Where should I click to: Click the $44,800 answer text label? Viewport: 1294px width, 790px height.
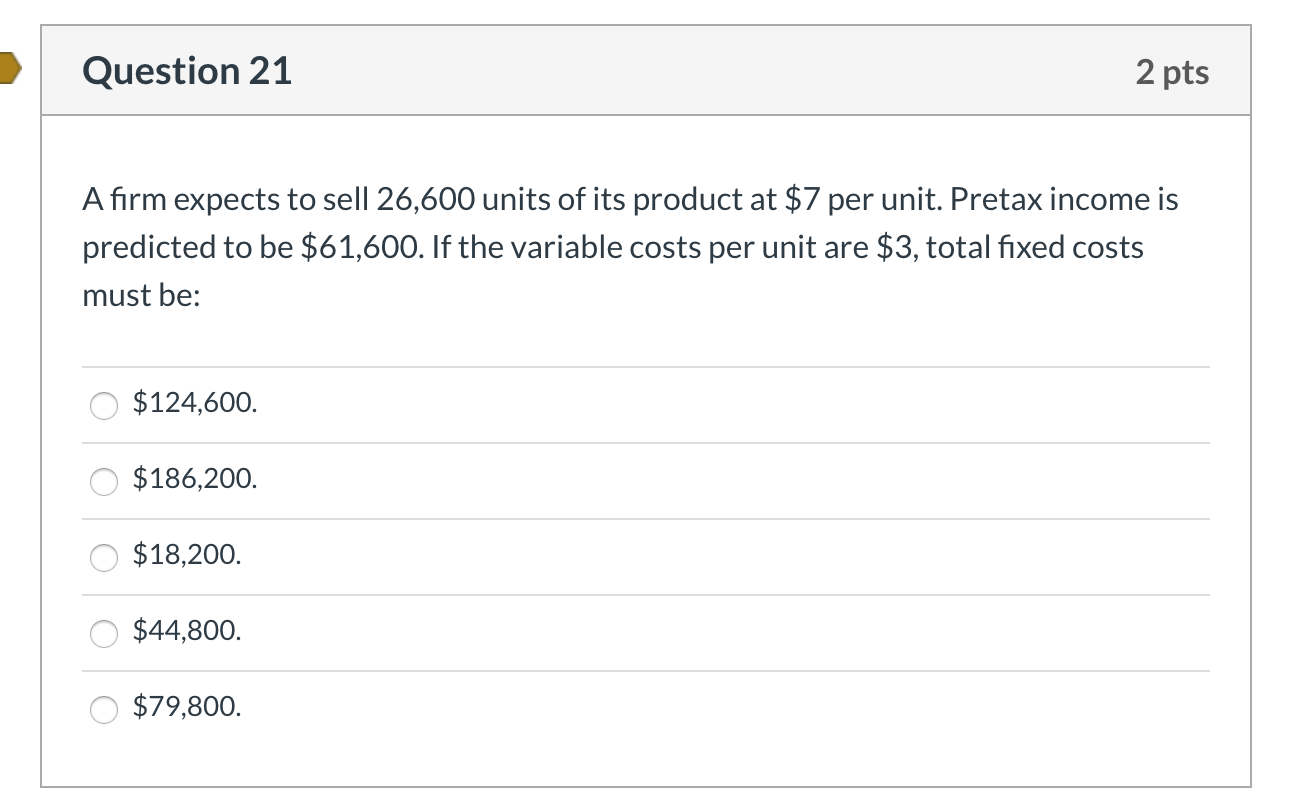185,631
